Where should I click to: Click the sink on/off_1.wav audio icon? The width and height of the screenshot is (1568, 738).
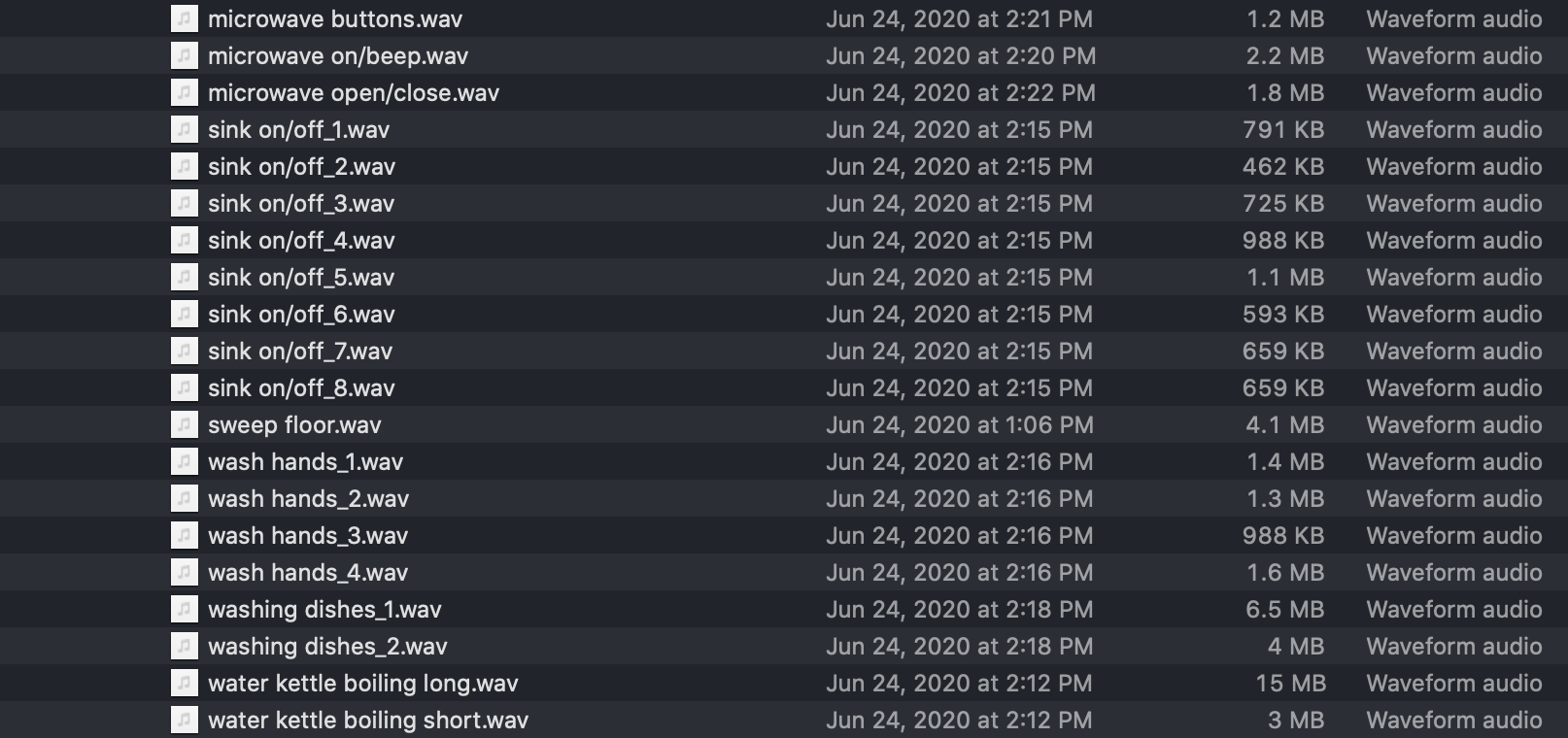click(x=184, y=130)
